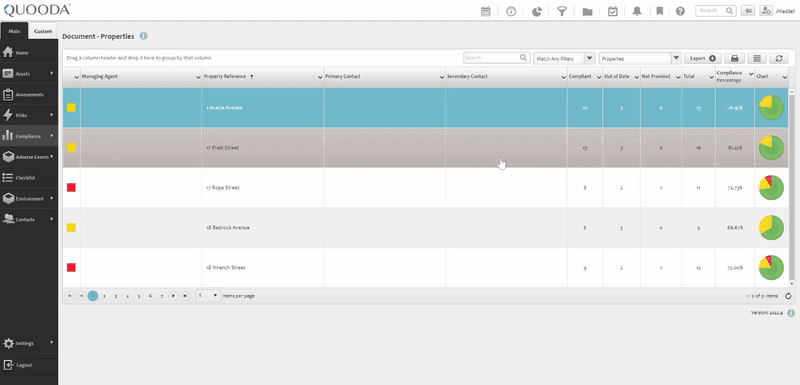Go to page 7 in the pager
The width and height of the screenshot is (800, 385).
point(162,296)
